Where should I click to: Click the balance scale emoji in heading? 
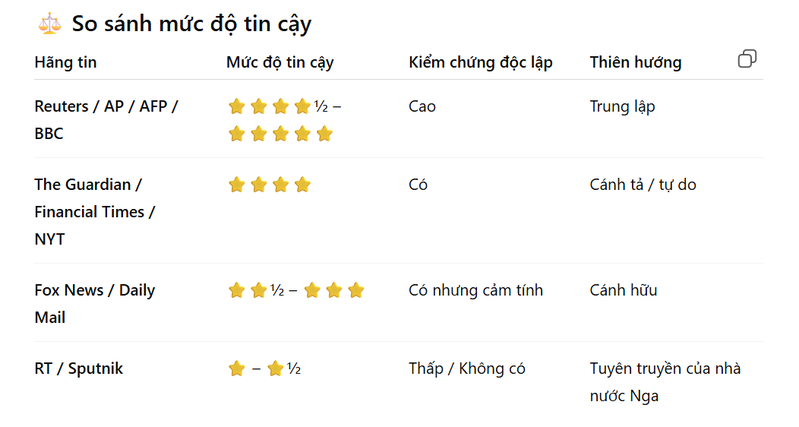[x=47, y=24]
